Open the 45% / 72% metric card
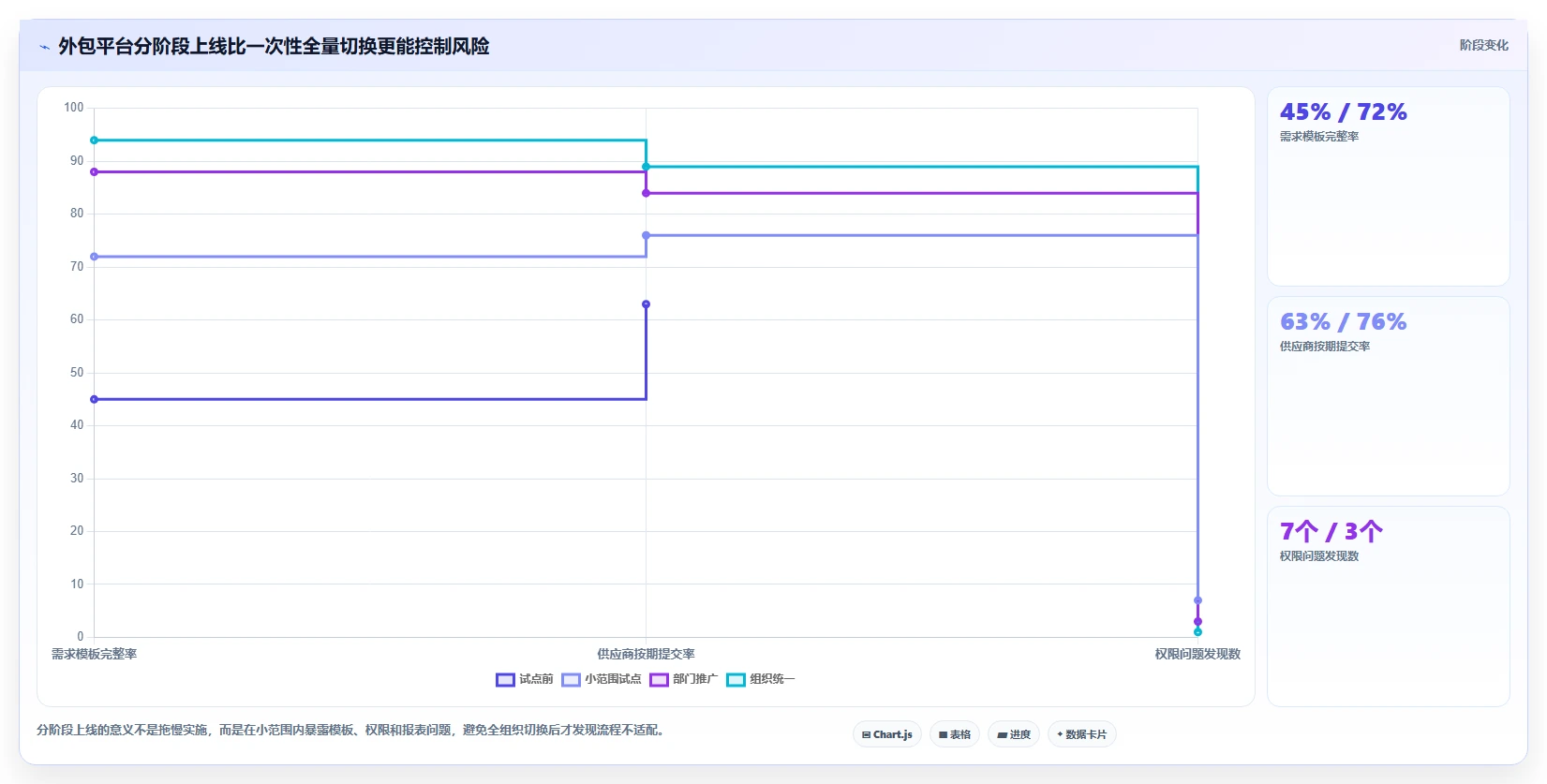 tap(1389, 186)
